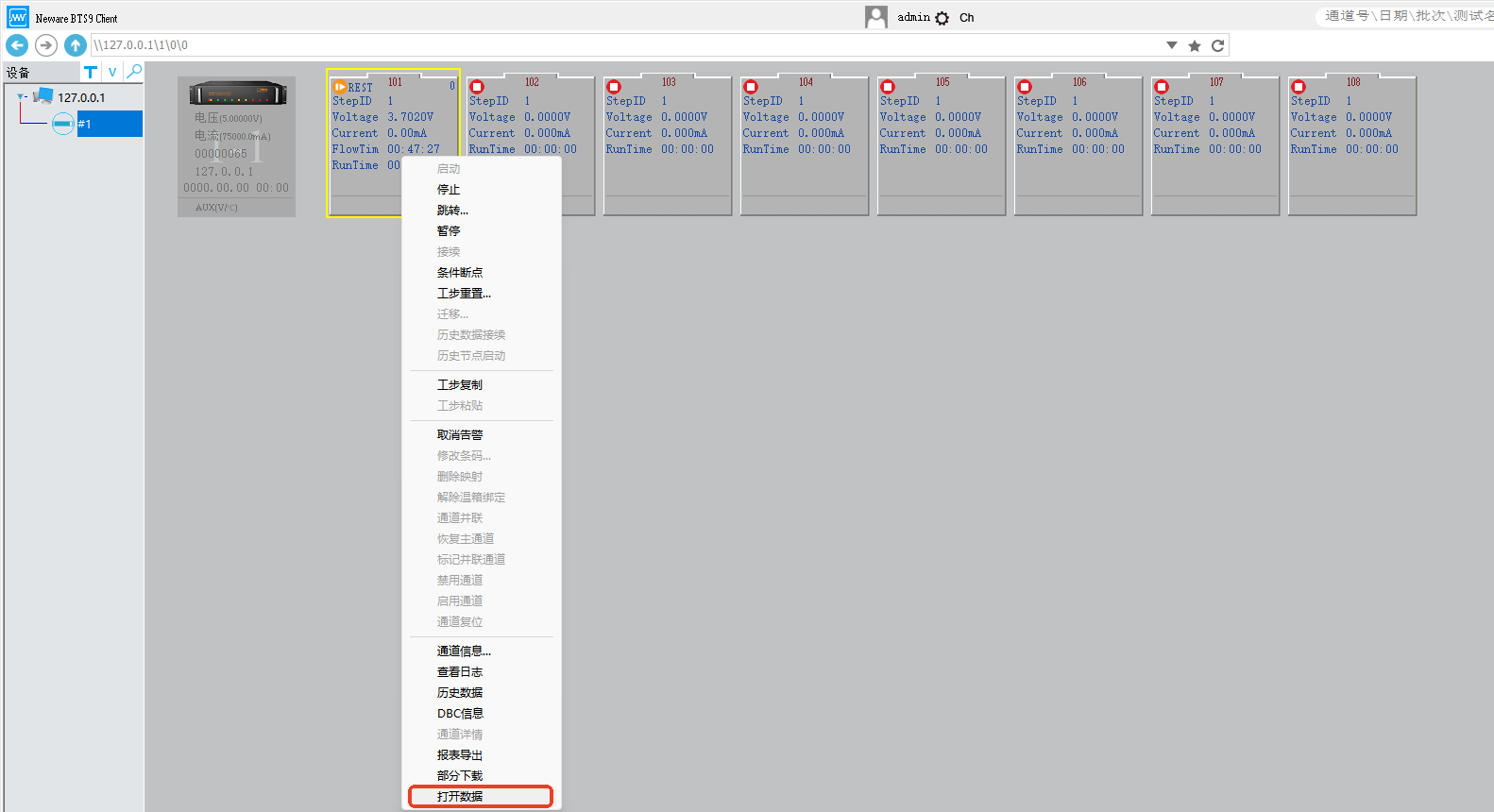Switch language with the Ch button

pos(967,18)
